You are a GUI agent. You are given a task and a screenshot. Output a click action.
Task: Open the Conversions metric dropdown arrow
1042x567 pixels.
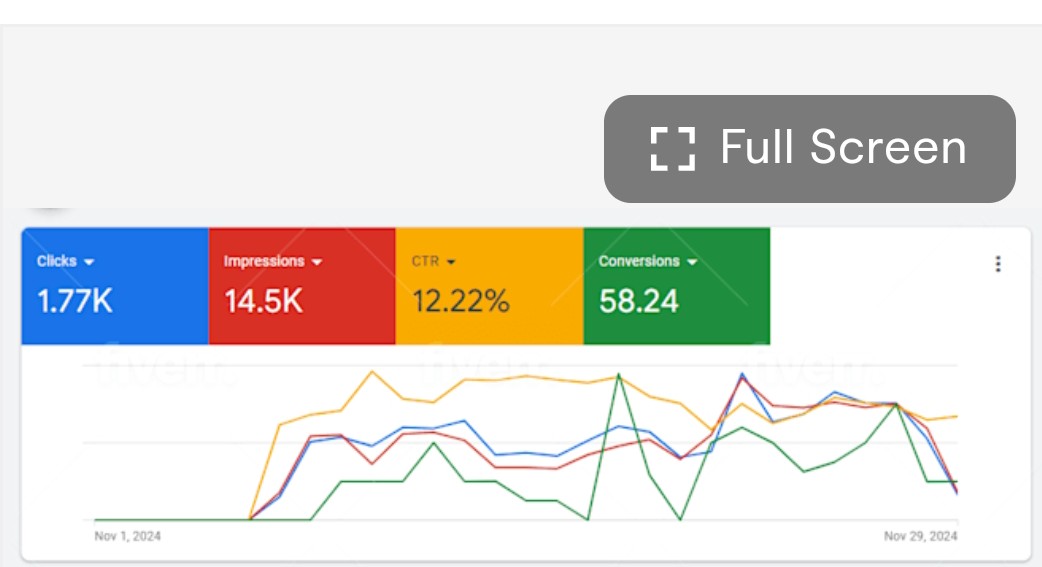[x=691, y=262]
